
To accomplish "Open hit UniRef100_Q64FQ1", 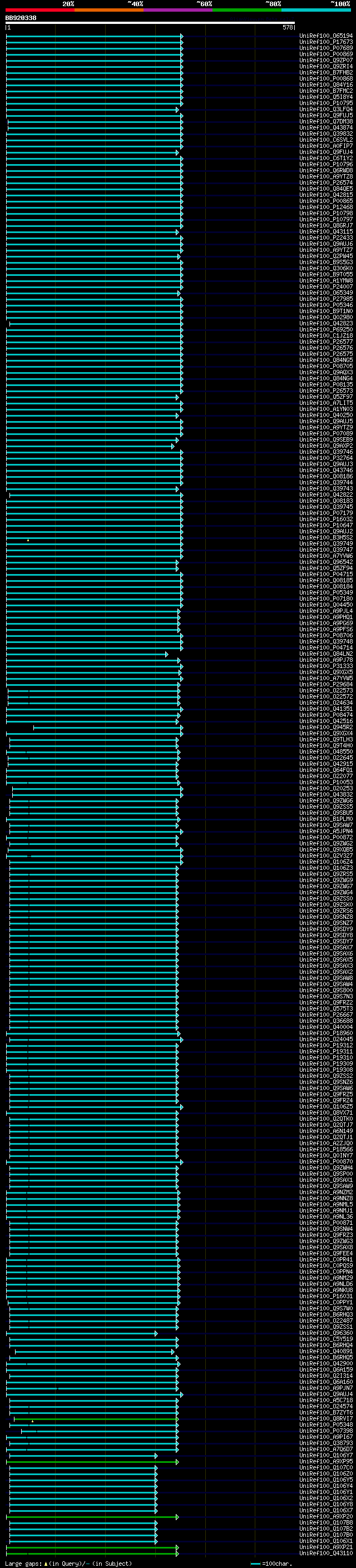I will [x=326, y=770].
